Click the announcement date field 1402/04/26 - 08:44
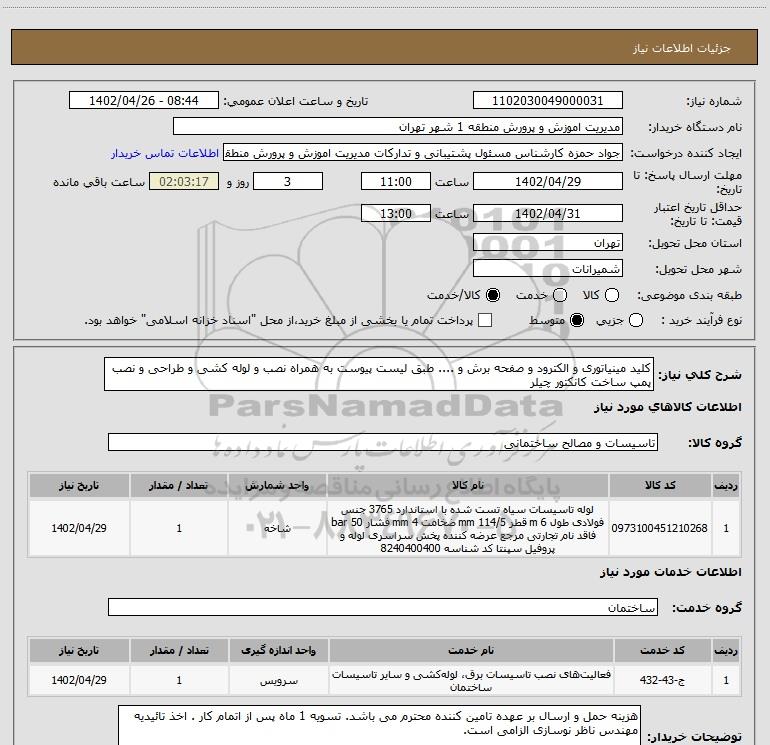 143,101
